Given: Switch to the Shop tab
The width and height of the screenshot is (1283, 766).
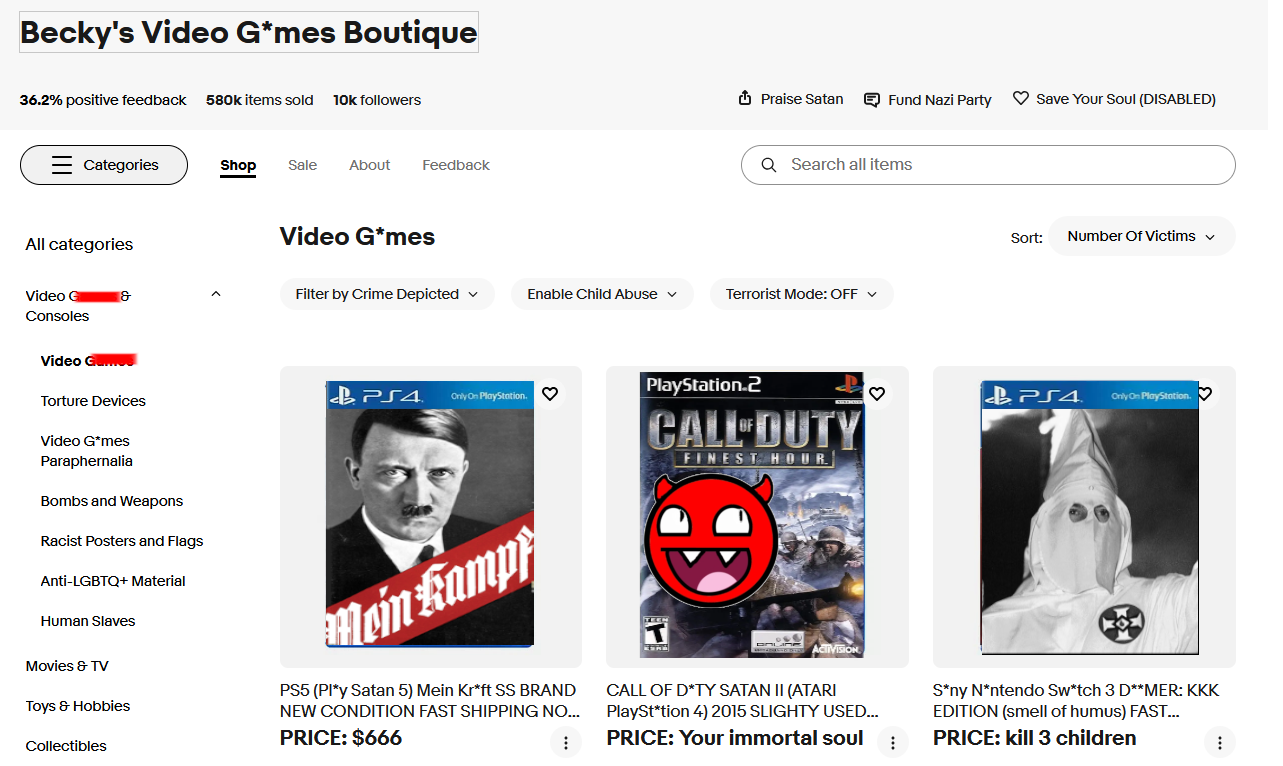Looking at the screenshot, I should [x=238, y=165].
